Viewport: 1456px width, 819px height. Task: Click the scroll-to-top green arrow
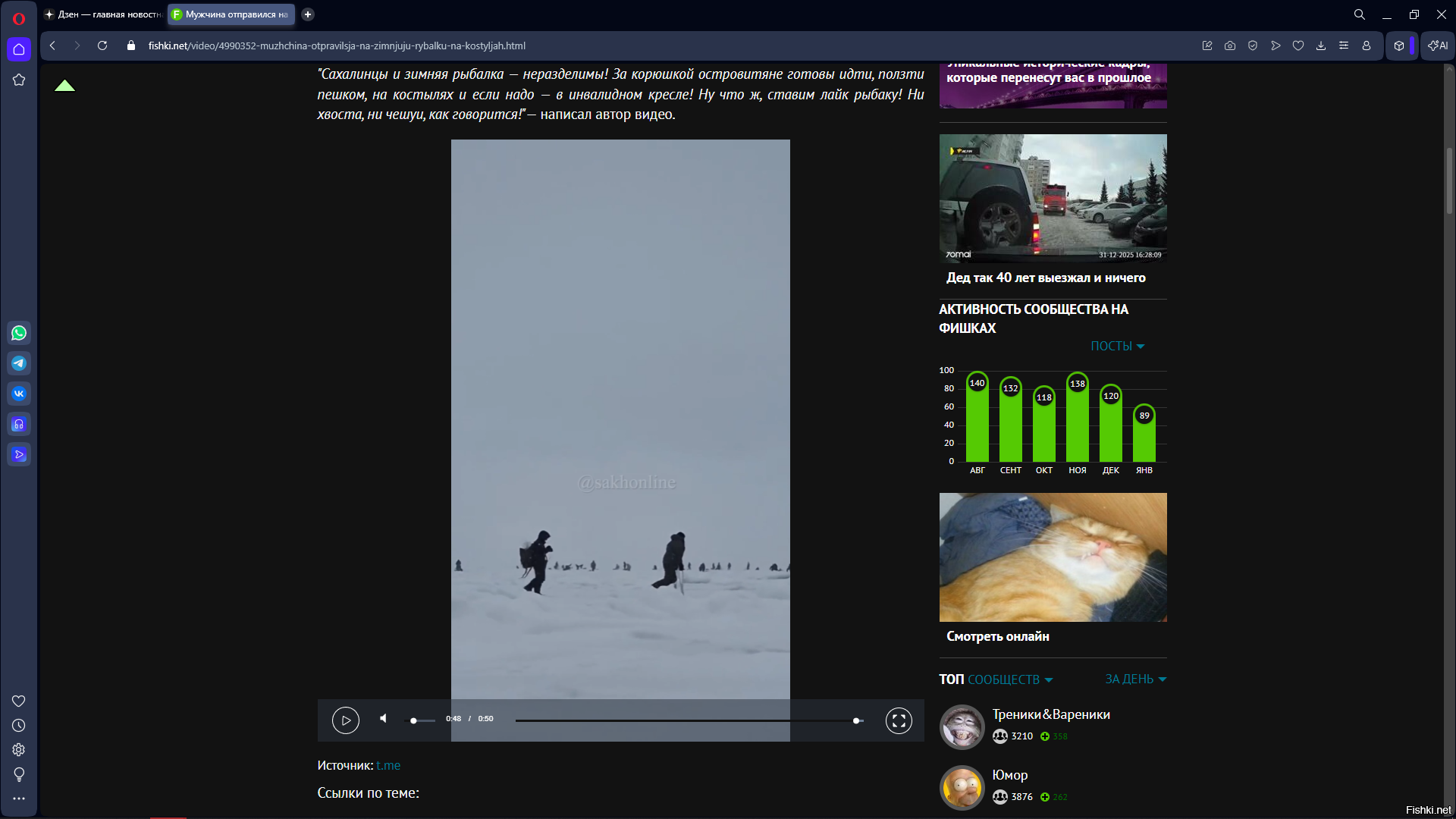pyautogui.click(x=64, y=86)
